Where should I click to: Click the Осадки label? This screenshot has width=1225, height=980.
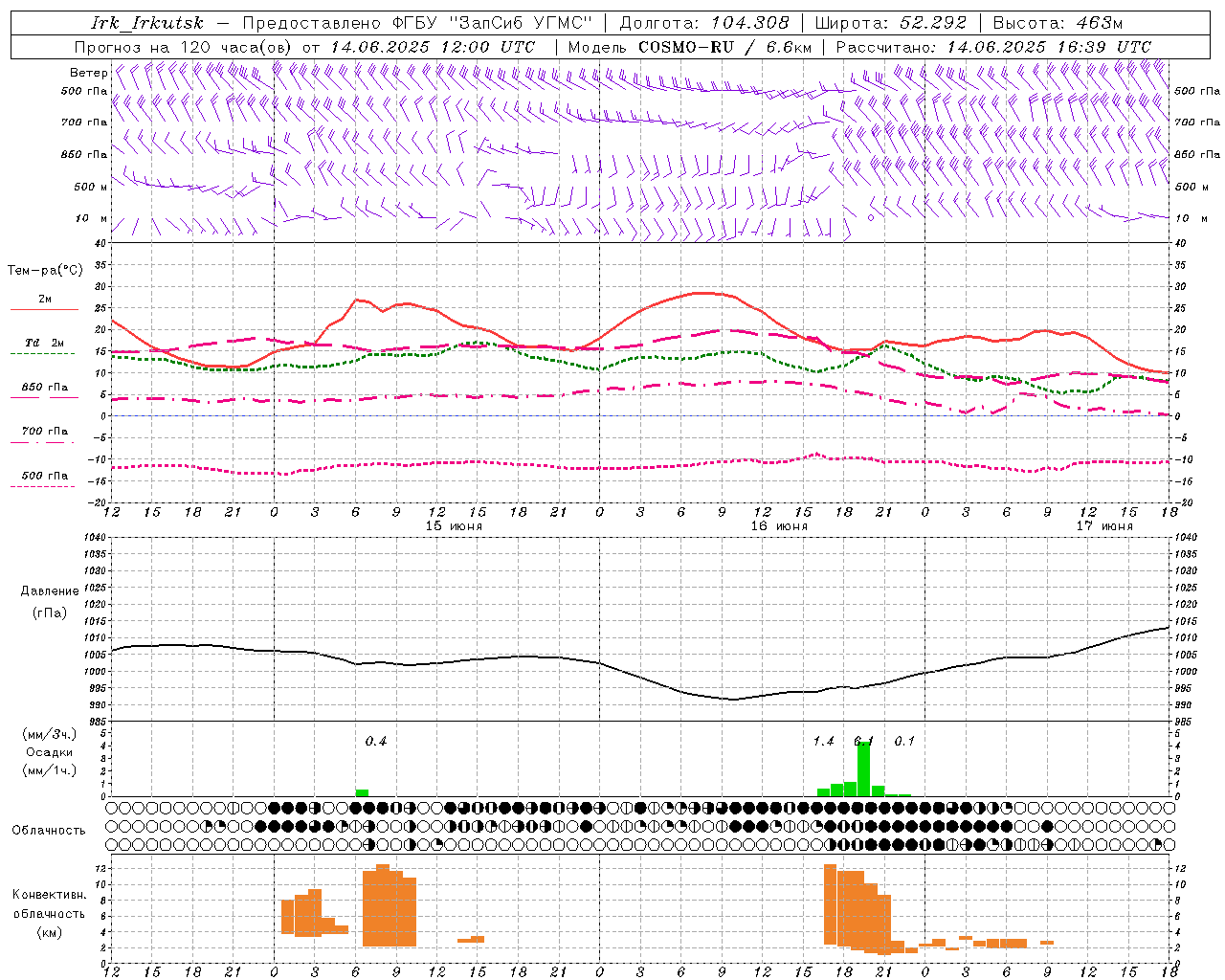click(x=50, y=753)
